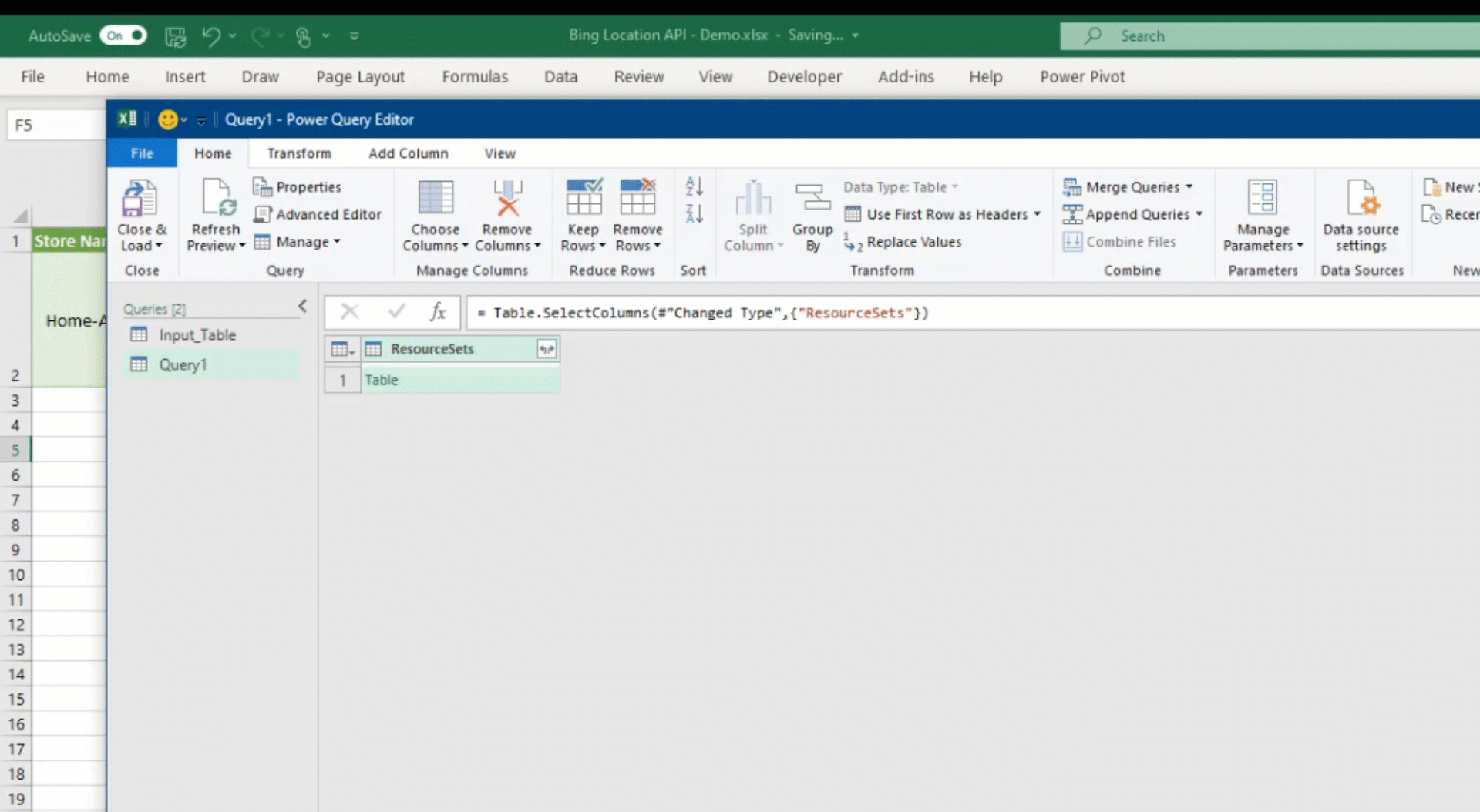Open the Excel Developer tab
Screen dimensions: 1480x812
[x=804, y=76]
